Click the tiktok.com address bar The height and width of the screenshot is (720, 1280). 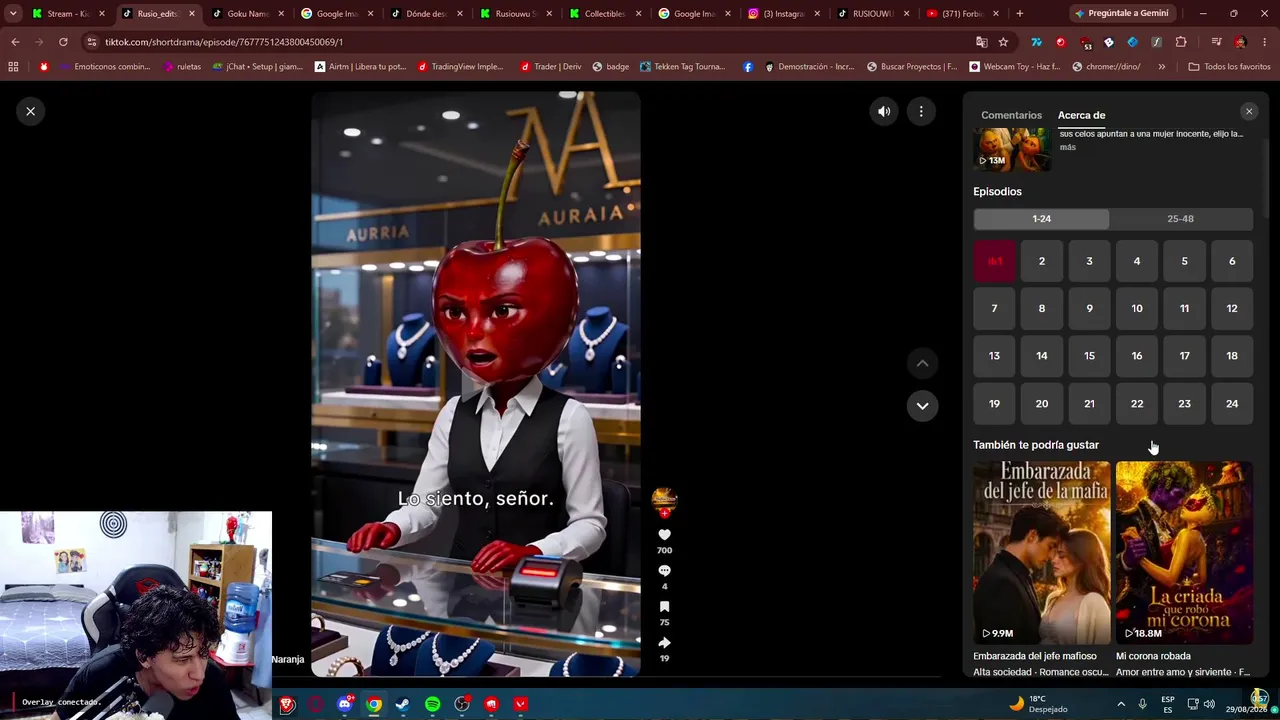[530, 42]
